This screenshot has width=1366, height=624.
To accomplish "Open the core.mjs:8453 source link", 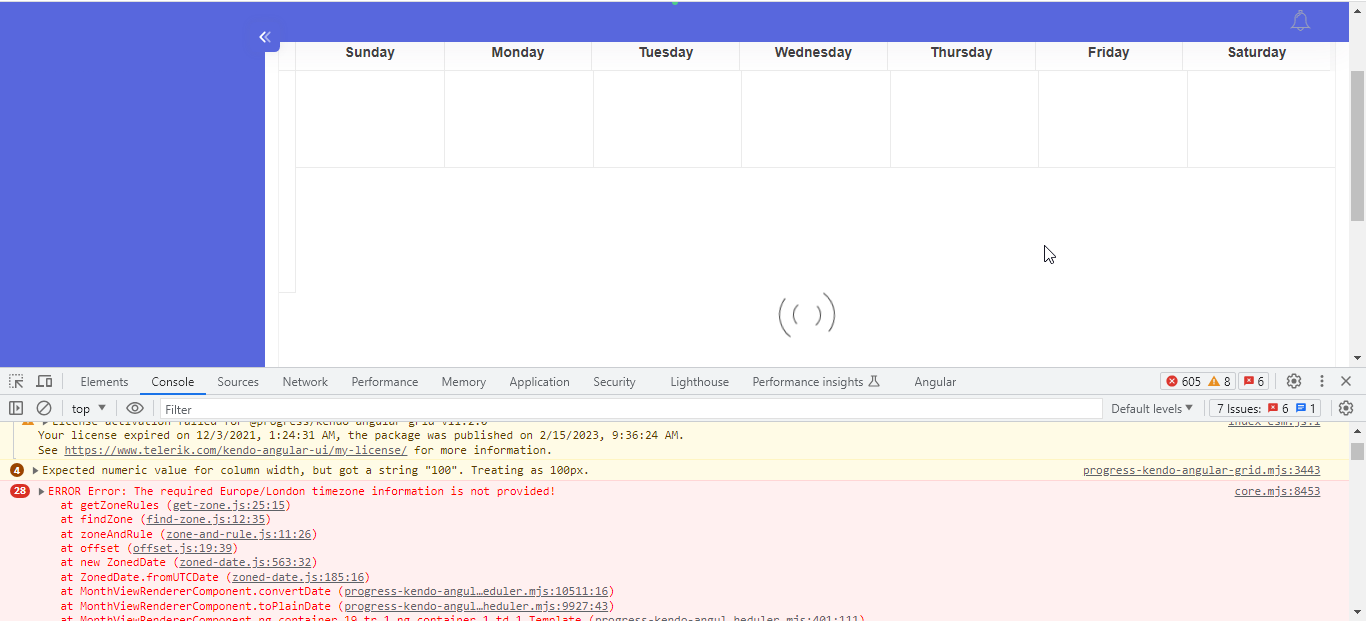I will click(1277, 492).
